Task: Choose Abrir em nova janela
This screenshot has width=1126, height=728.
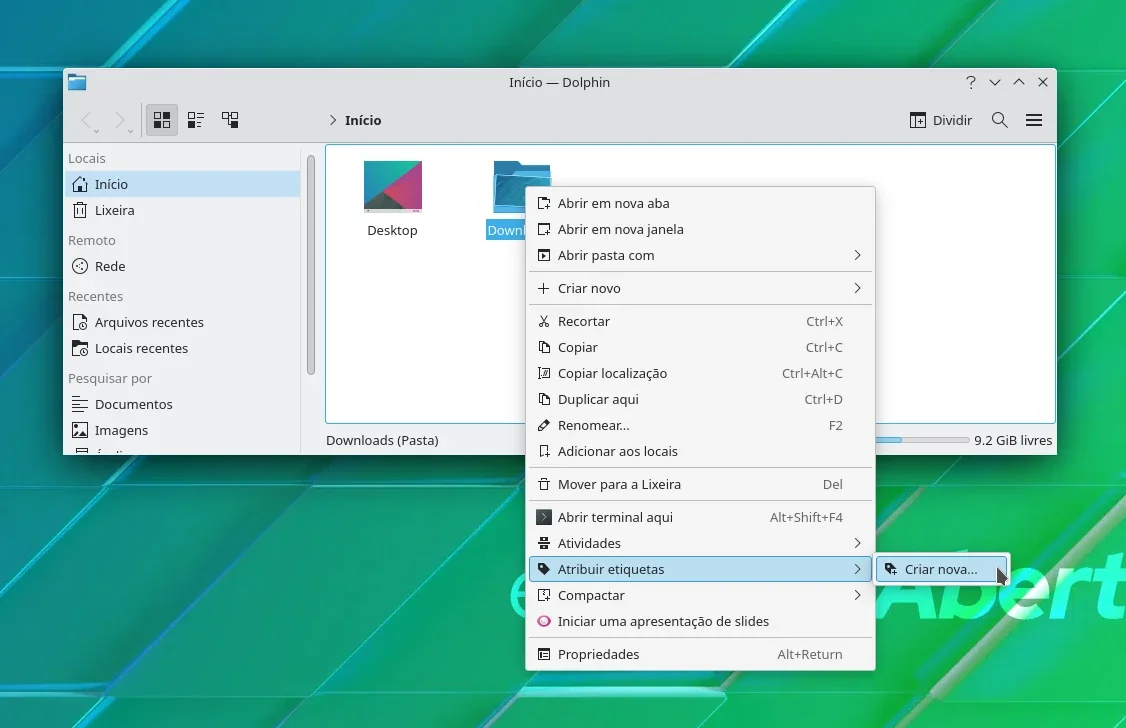Action: point(700,229)
